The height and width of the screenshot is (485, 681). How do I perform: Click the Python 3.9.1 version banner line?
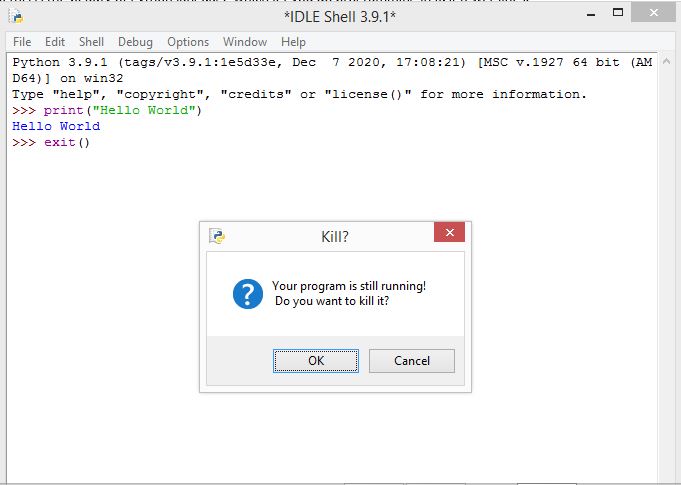point(332,70)
